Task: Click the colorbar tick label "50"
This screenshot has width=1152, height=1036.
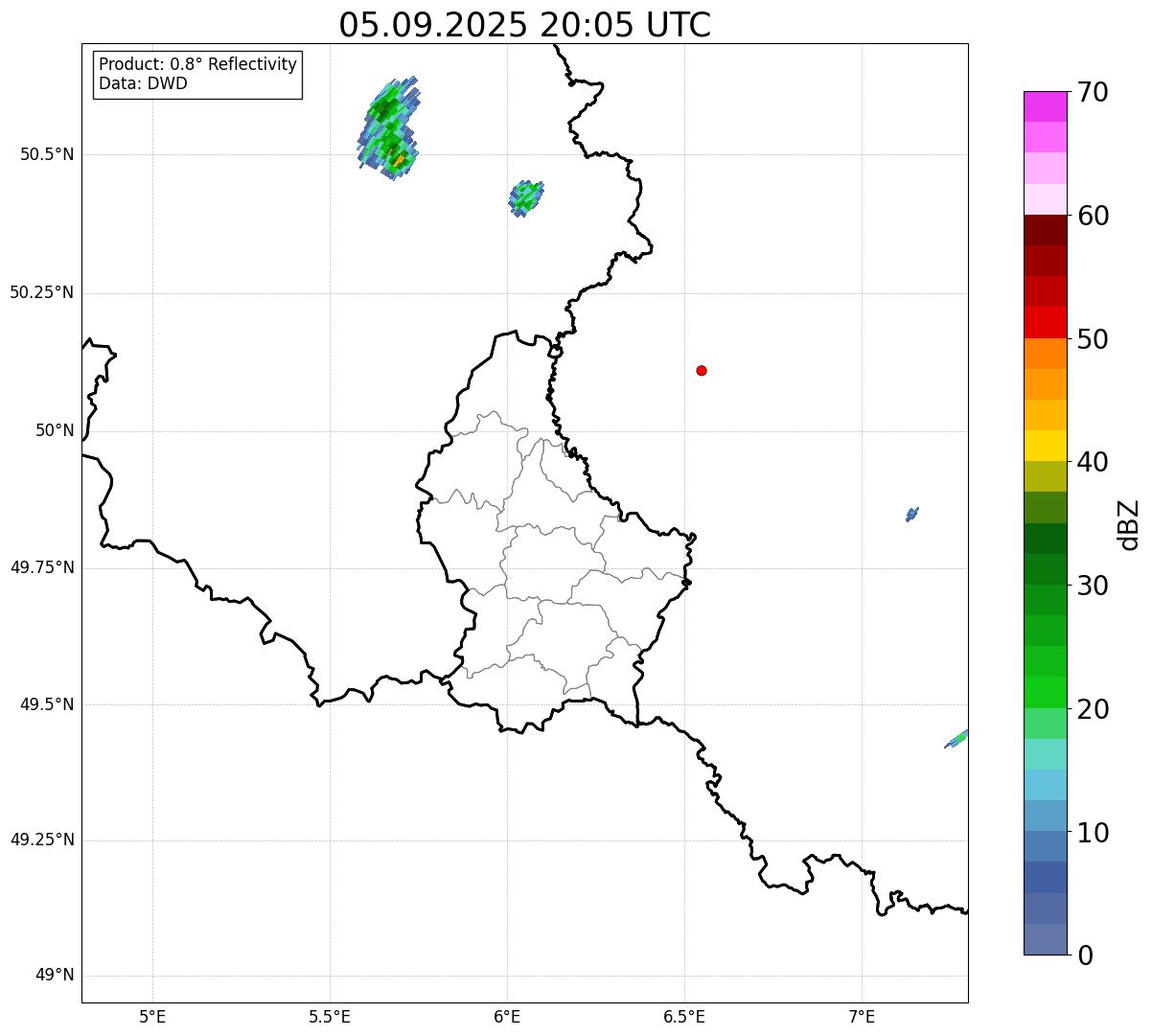Action: pos(1093,339)
